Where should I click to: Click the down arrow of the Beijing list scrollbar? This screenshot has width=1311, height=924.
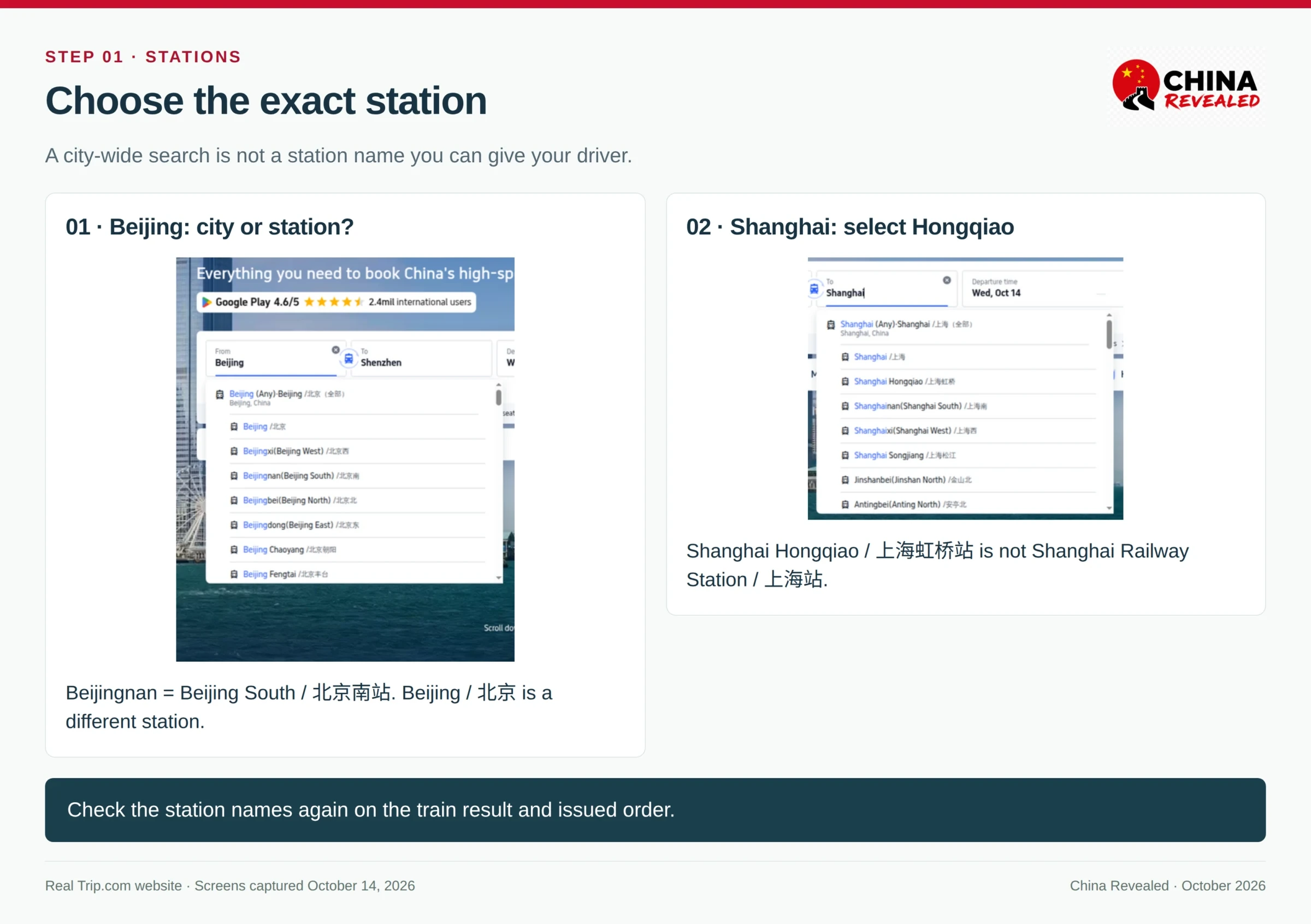point(499,578)
